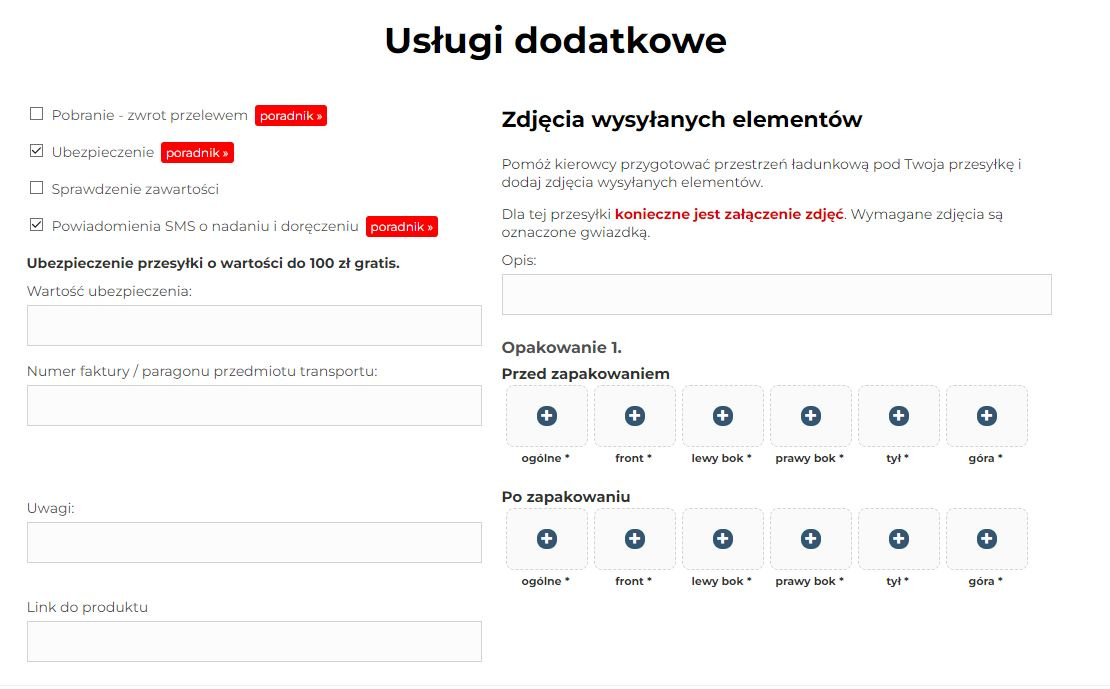Disable Powiadomienia SMS checkbox

coord(37,224)
